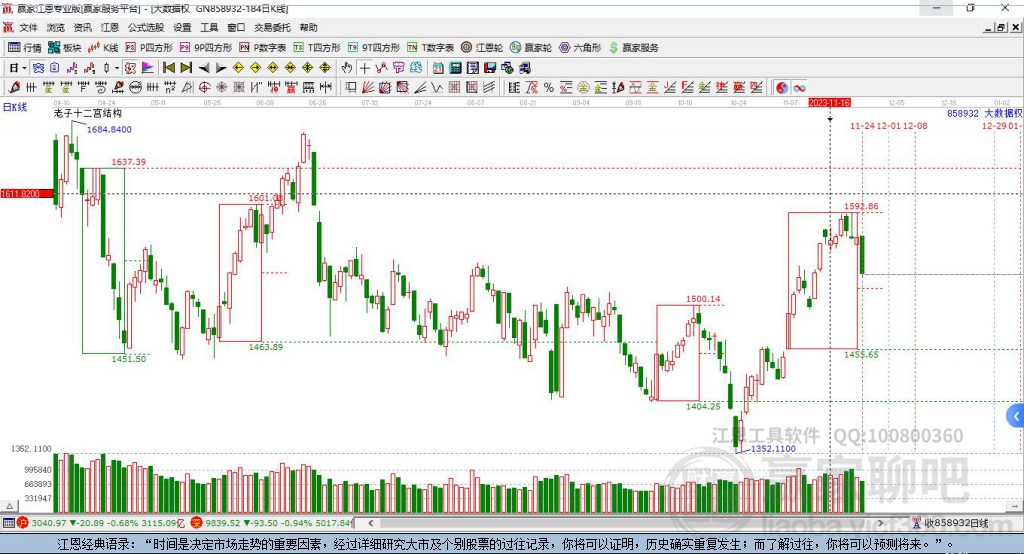Open the 公式选股 menu
This screenshot has height=554, width=1024.
tap(146, 27)
